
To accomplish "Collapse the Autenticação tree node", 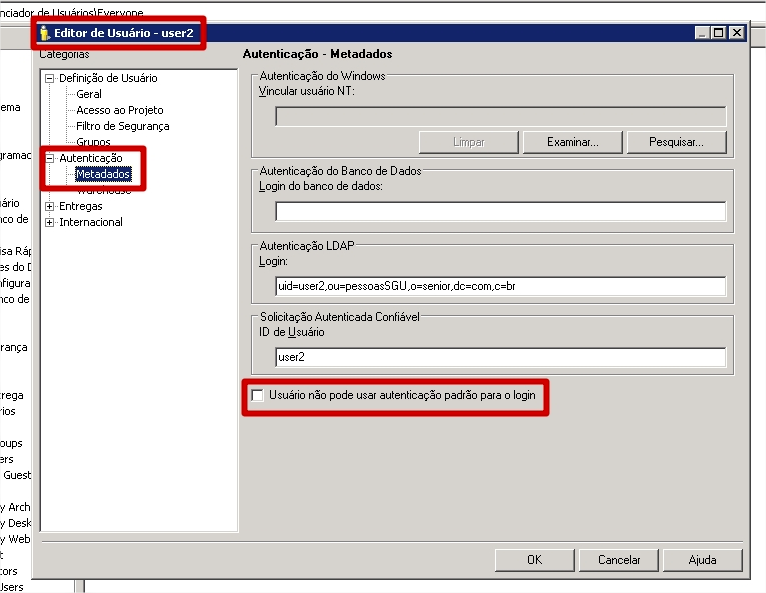I will click(49, 158).
